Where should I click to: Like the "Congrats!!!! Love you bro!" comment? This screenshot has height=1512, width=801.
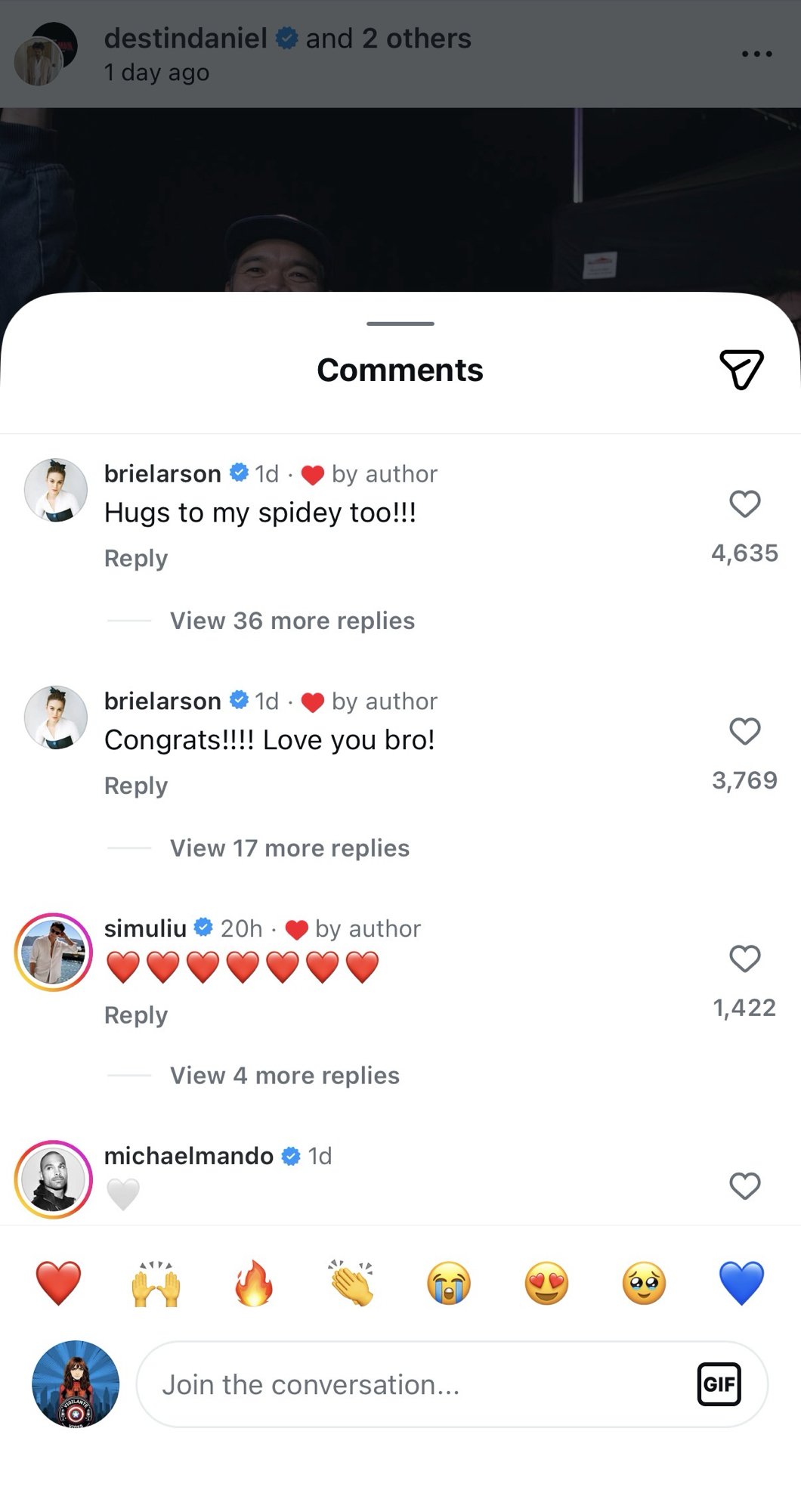click(x=744, y=731)
